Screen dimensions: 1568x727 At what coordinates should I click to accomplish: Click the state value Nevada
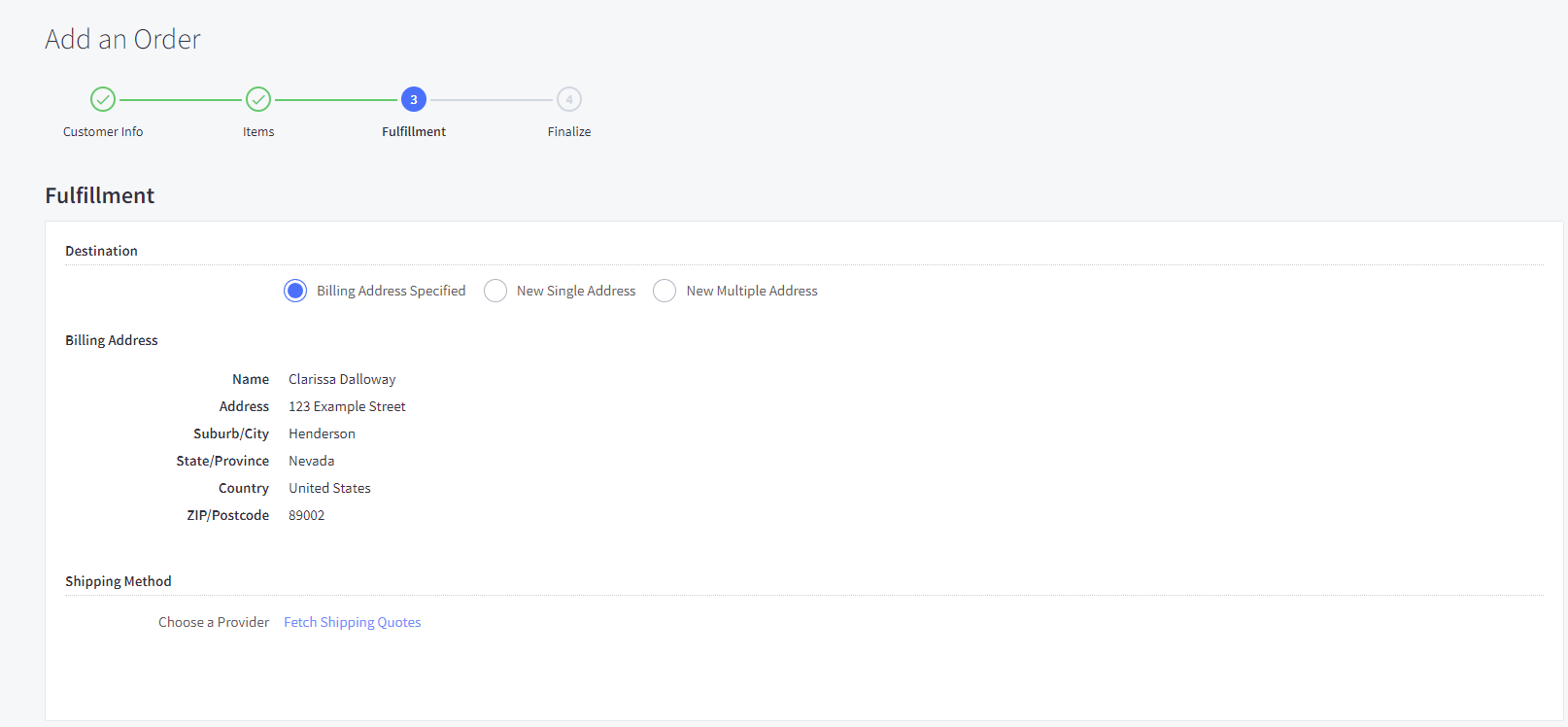click(311, 461)
